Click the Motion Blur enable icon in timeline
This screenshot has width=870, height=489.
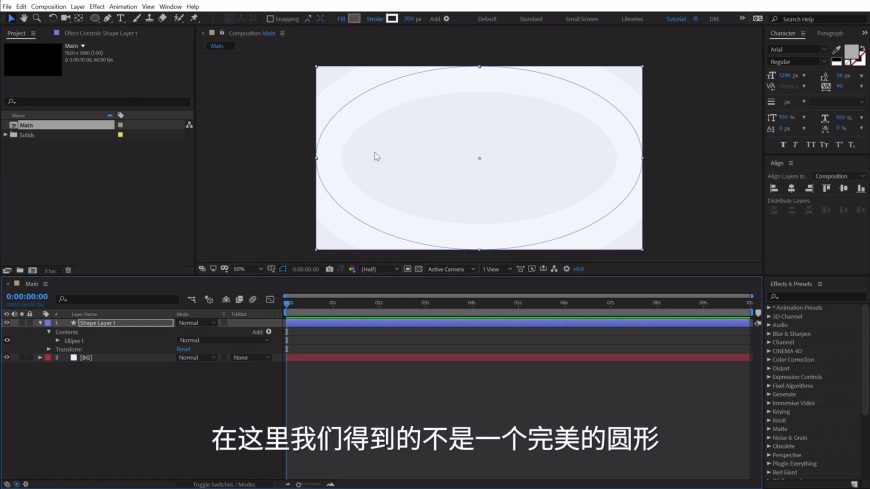coord(252,299)
